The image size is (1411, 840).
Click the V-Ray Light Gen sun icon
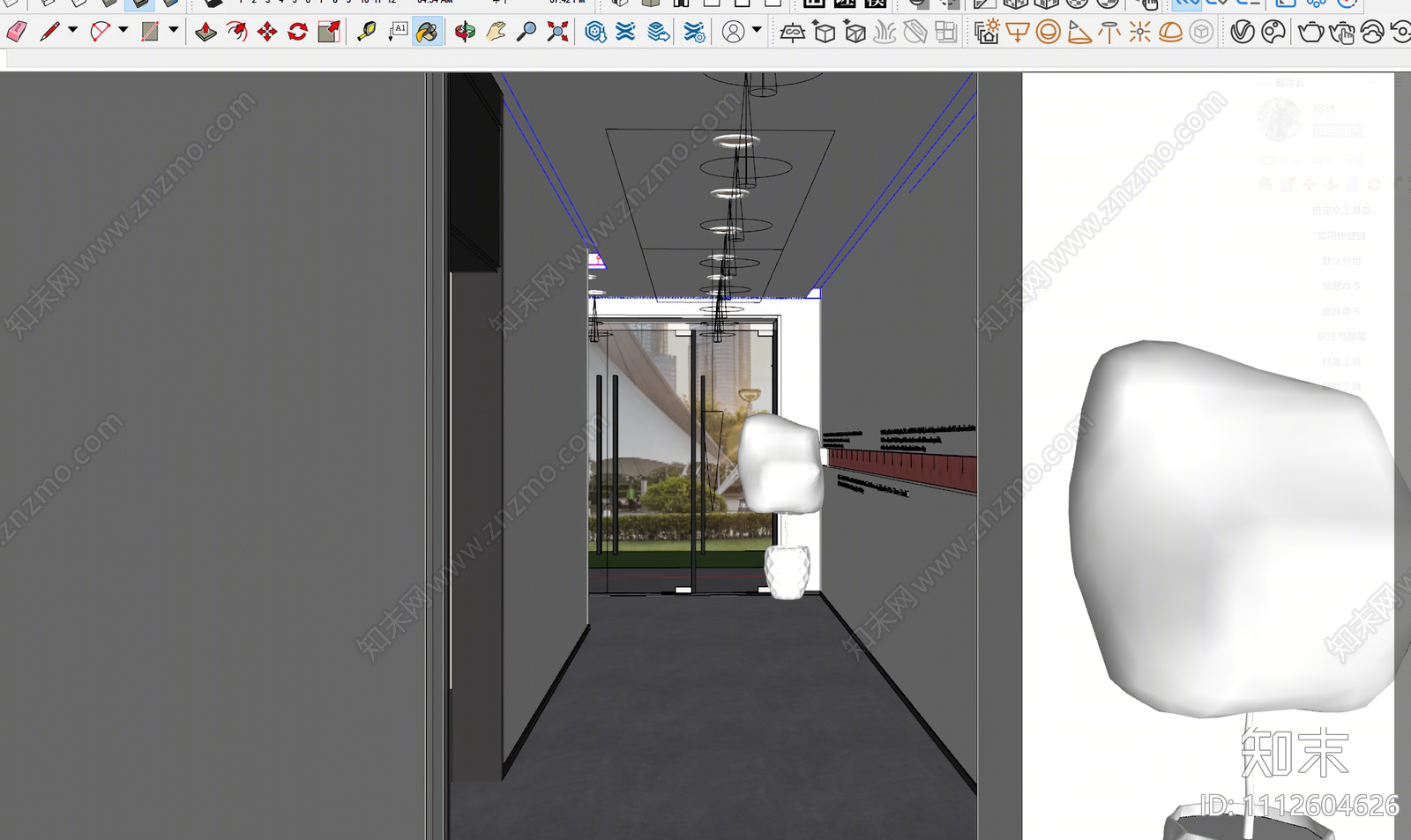[x=987, y=33]
